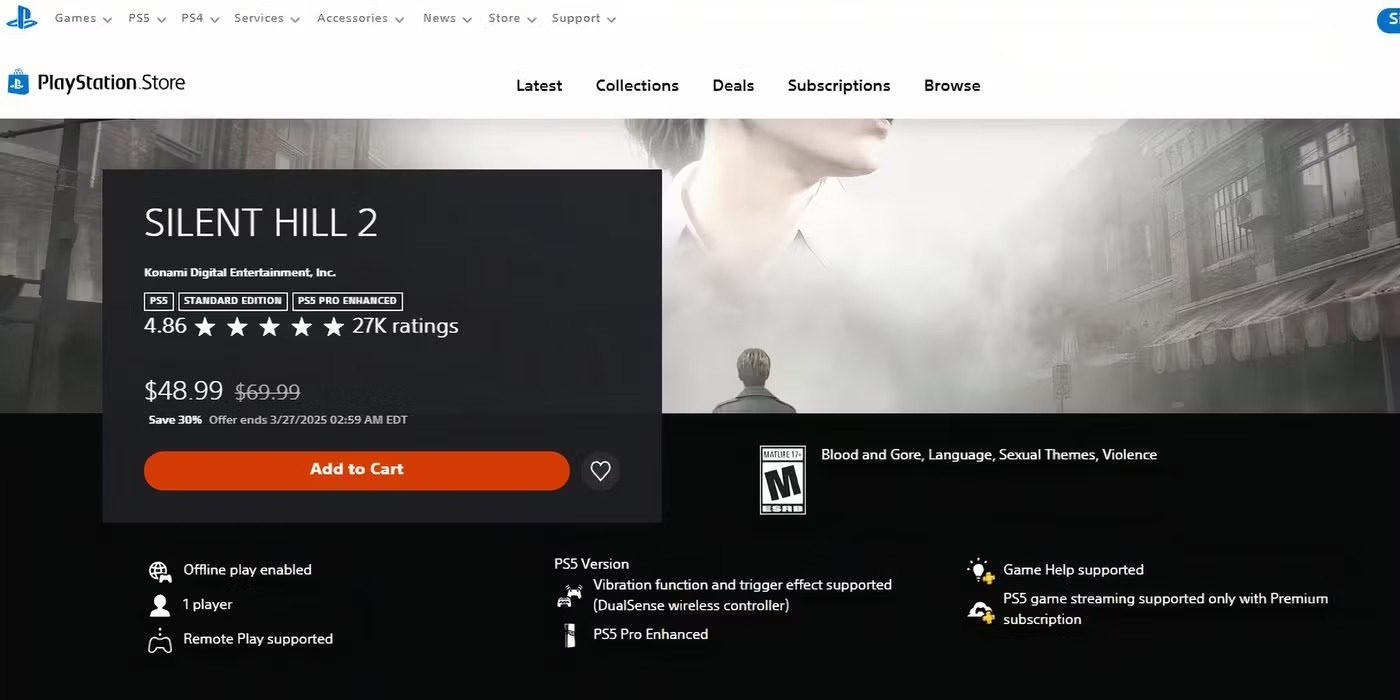Open the Collections tab
This screenshot has width=1400, height=700.
tap(637, 86)
